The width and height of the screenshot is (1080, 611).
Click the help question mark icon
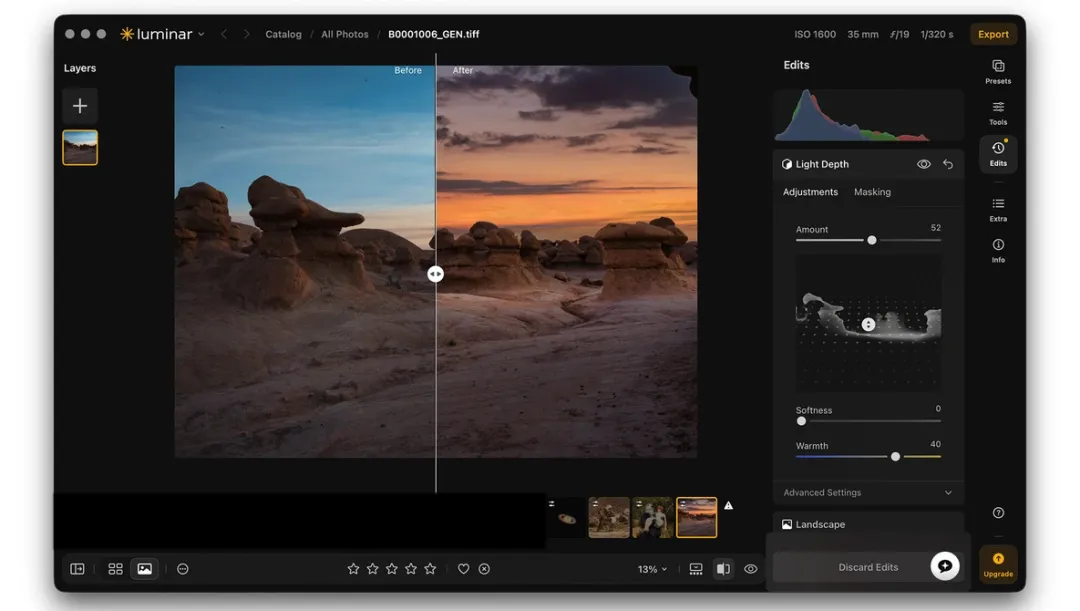tap(998, 512)
